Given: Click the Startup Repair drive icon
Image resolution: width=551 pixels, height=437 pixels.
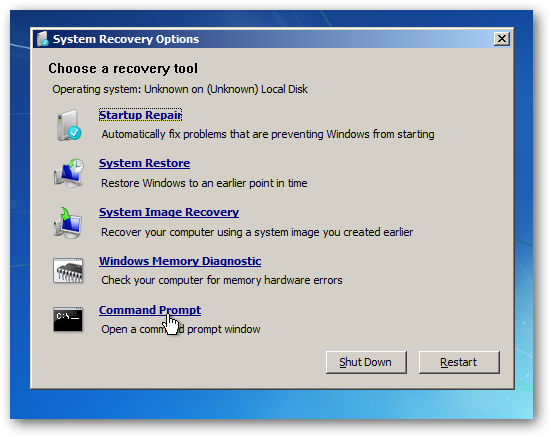Looking at the screenshot, I should click(69, 125).
